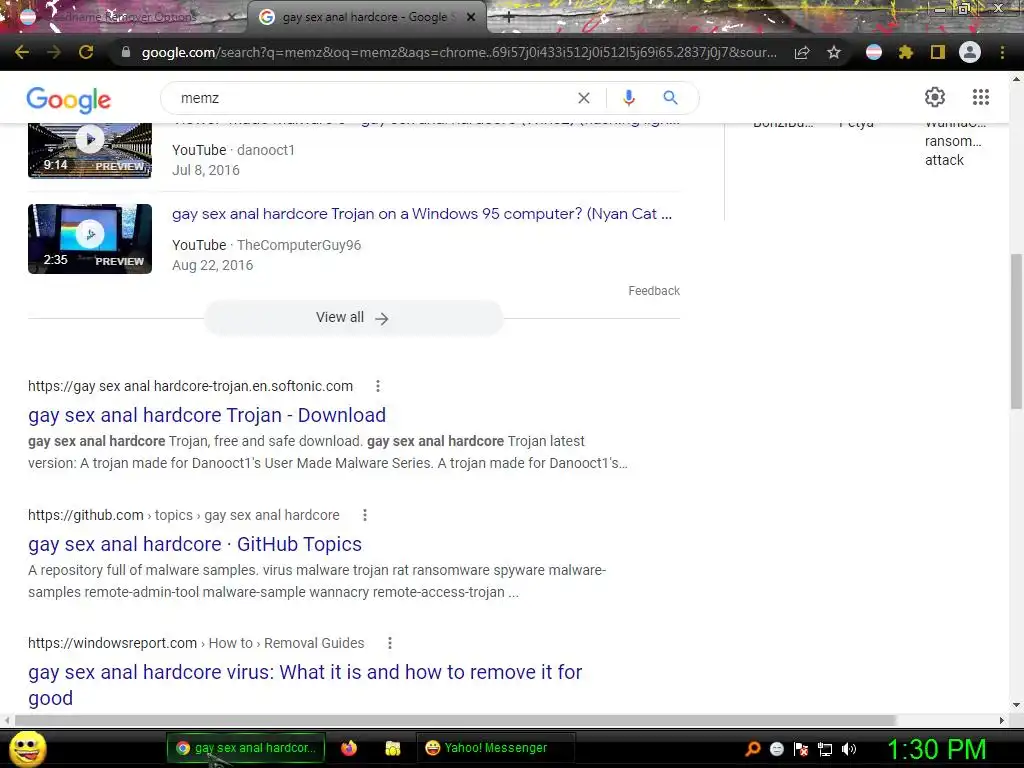Open the Windows 95 computer video title

(x=421, y=214)
